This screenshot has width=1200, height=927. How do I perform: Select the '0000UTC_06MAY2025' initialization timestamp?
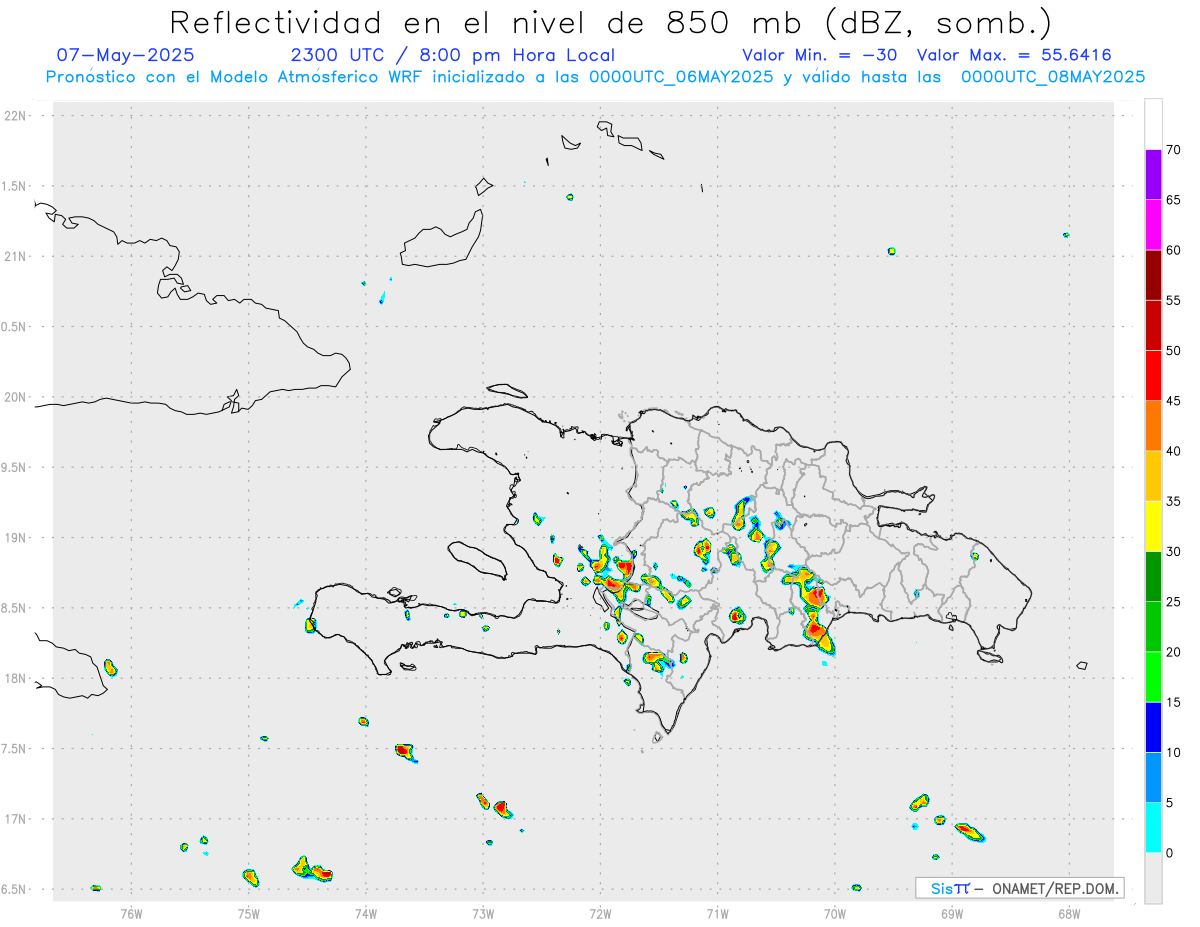681,77
